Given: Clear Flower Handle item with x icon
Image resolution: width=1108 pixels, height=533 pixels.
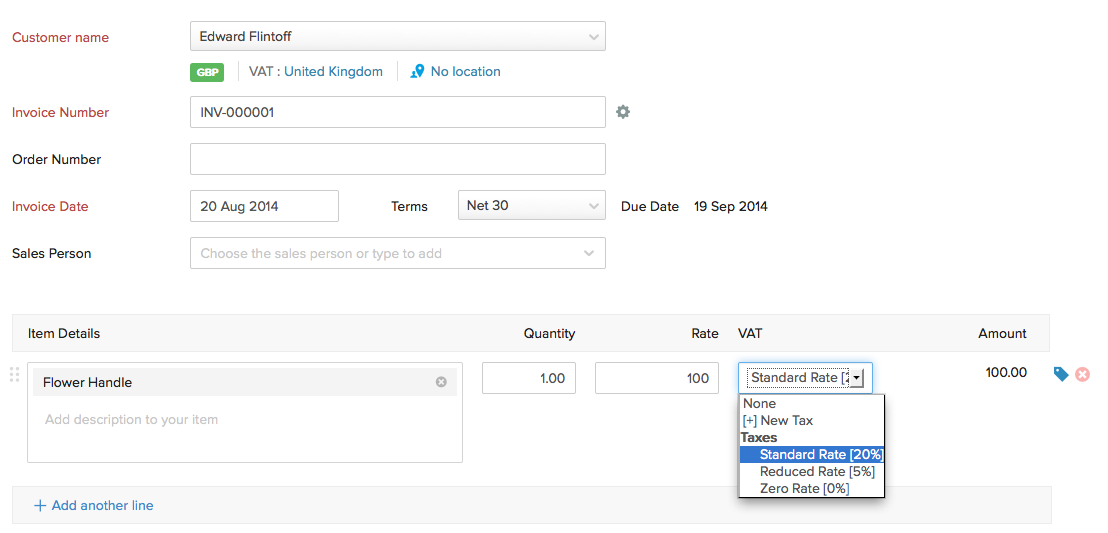Looking at the screenshot, I should point(441,382).
